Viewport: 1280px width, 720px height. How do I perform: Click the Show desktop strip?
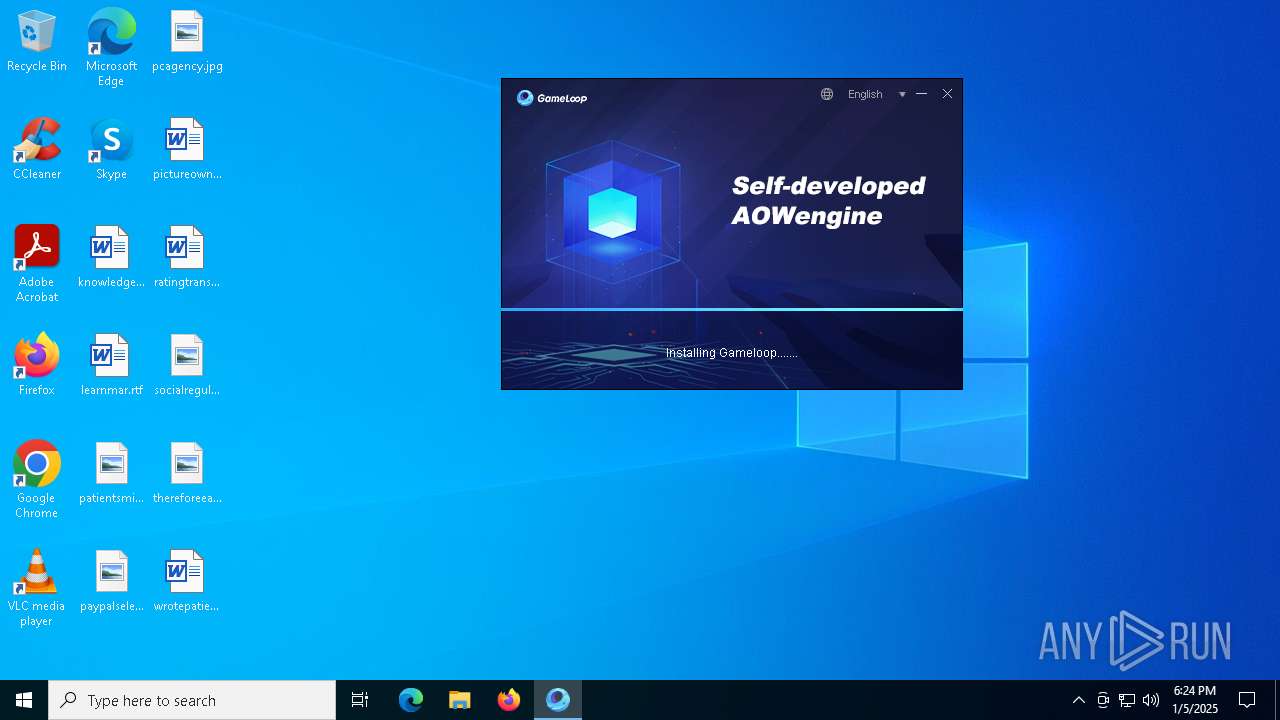1277,700
